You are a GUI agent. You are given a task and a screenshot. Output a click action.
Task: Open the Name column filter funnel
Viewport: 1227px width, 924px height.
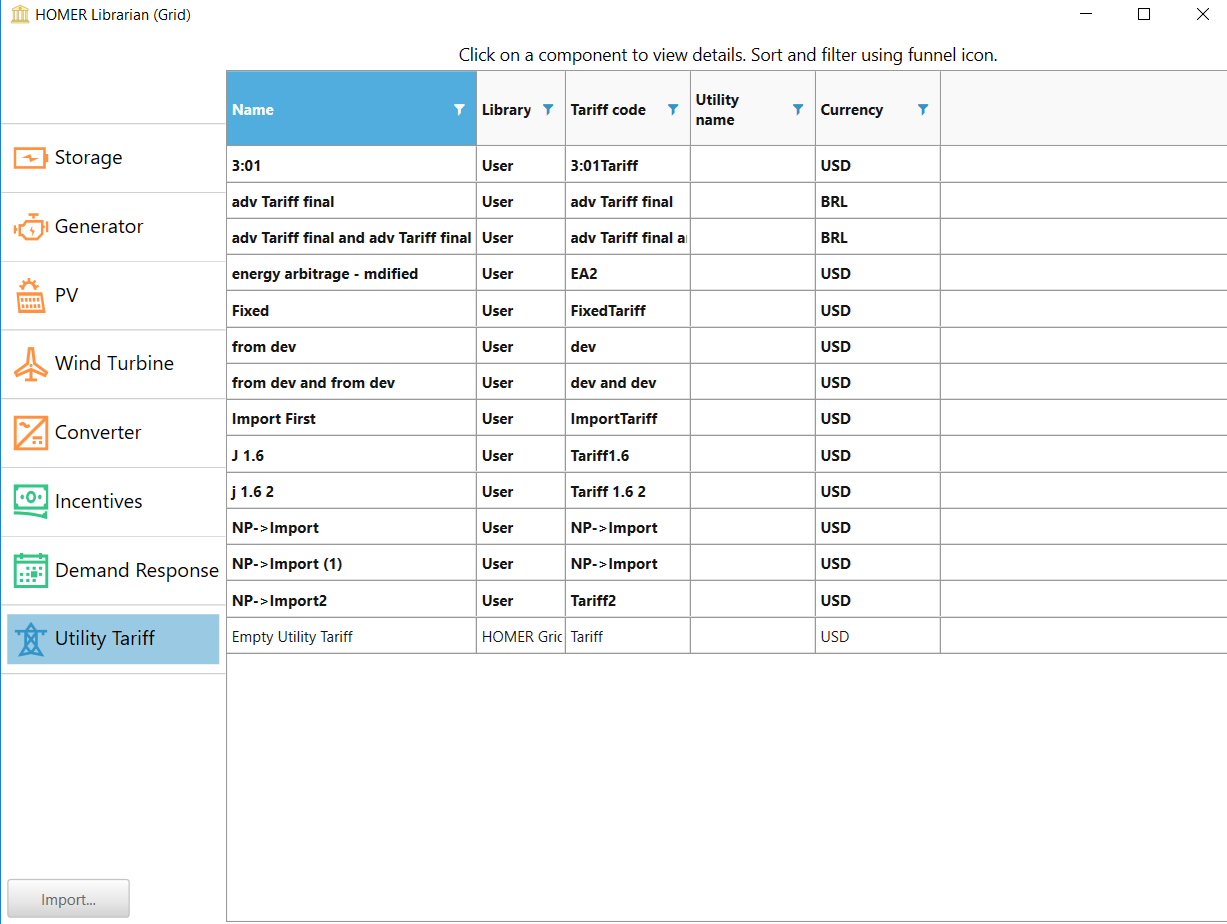pyautogui.click(x=459, y=110)
